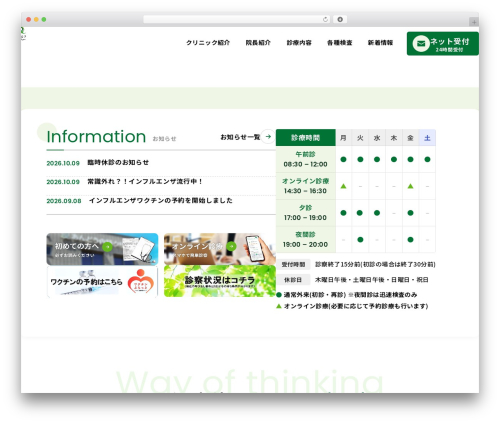The height and width of the screenshot is (423, 500).
Task: Click Friday triangle mark in オンライン診療 row
Action: 410,186
